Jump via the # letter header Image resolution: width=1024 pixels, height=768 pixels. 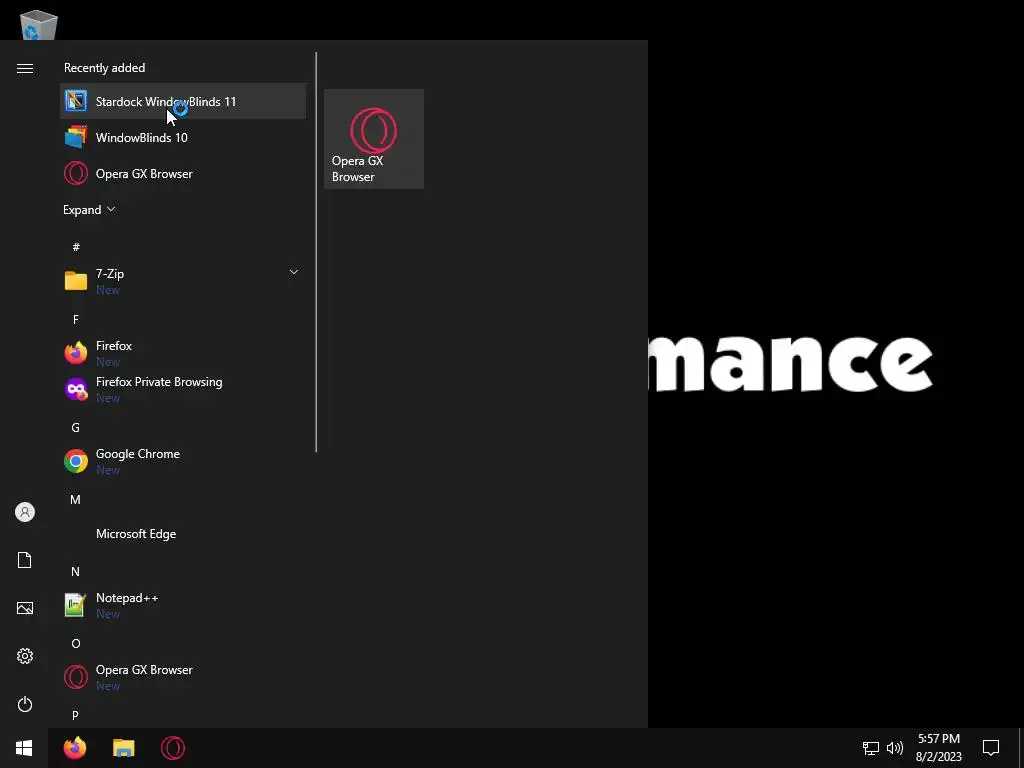tap(76, 247)
